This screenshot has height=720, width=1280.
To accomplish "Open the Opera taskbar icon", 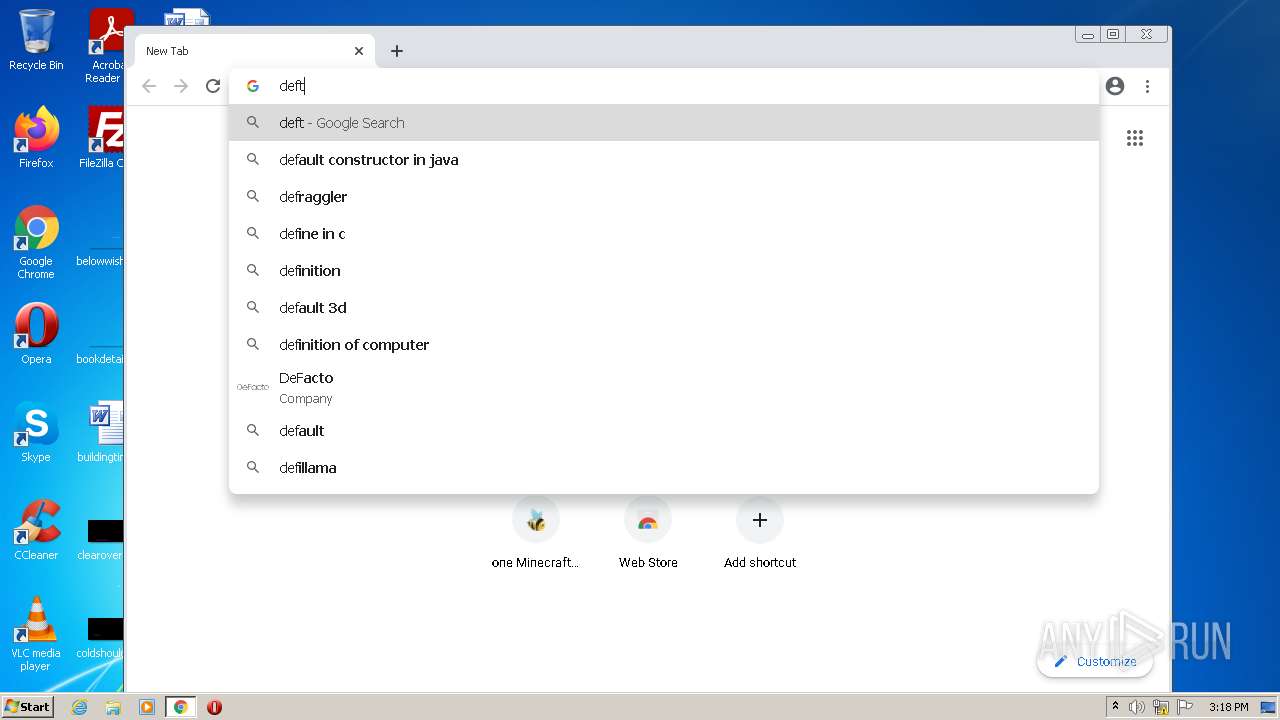I will (x=214, y=707).
